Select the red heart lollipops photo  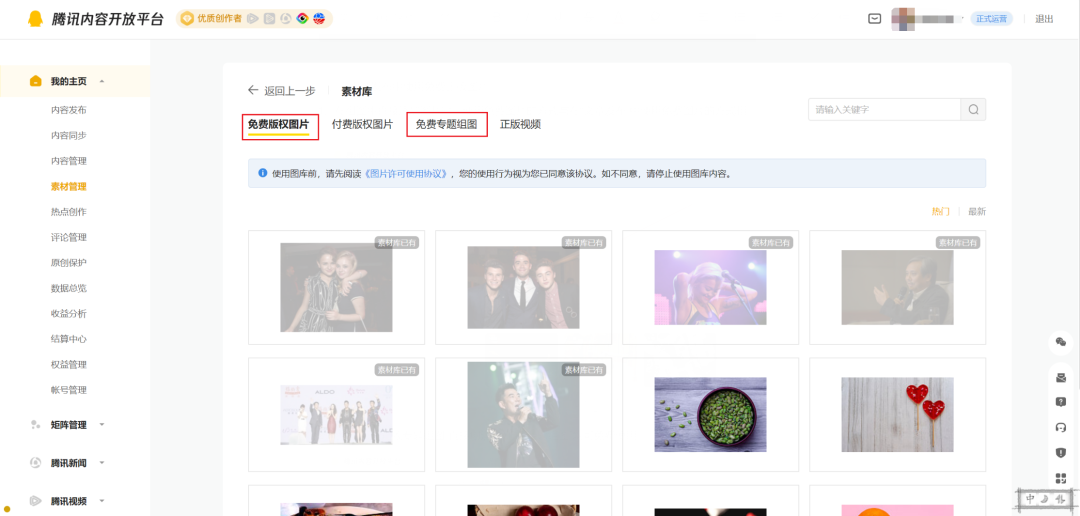(x=897, y=415)
